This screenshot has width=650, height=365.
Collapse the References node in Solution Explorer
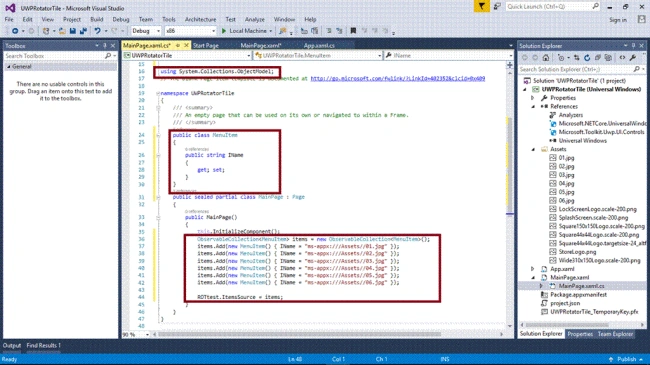tap(533, 107)
